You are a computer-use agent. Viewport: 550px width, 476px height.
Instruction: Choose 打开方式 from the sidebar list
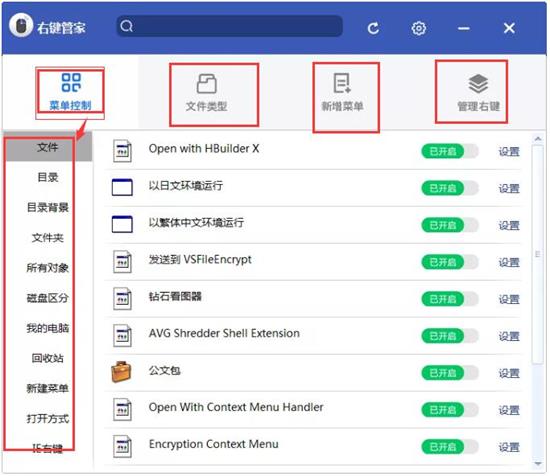click(x=48, y=418)
